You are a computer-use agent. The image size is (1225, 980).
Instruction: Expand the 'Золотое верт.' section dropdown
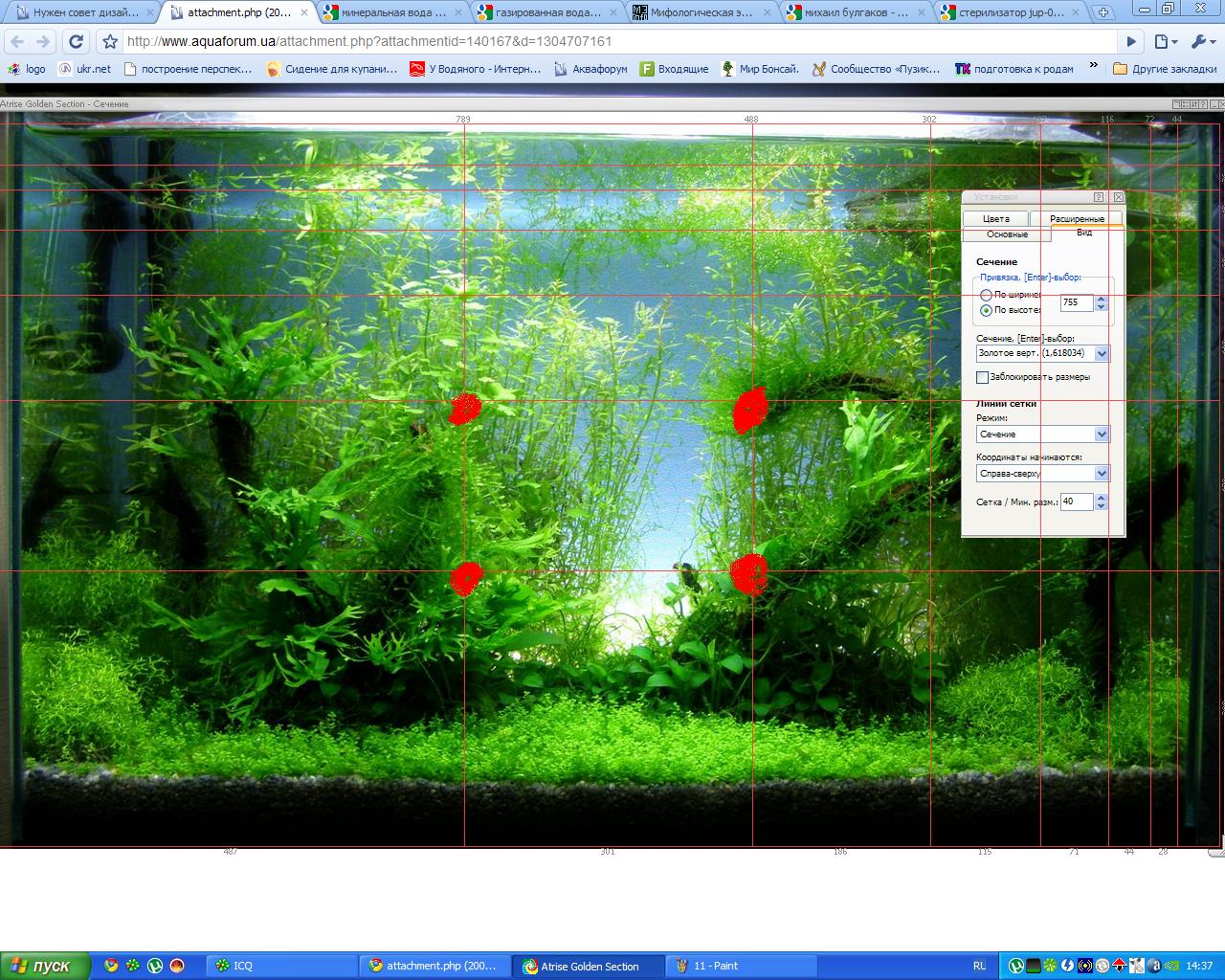(1102, 354)
